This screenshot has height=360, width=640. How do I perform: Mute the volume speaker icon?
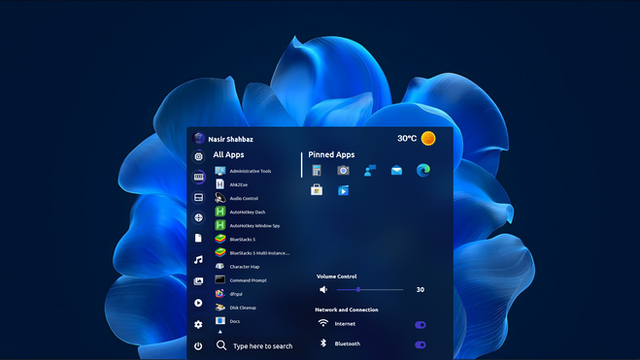[x=323, y=289]
